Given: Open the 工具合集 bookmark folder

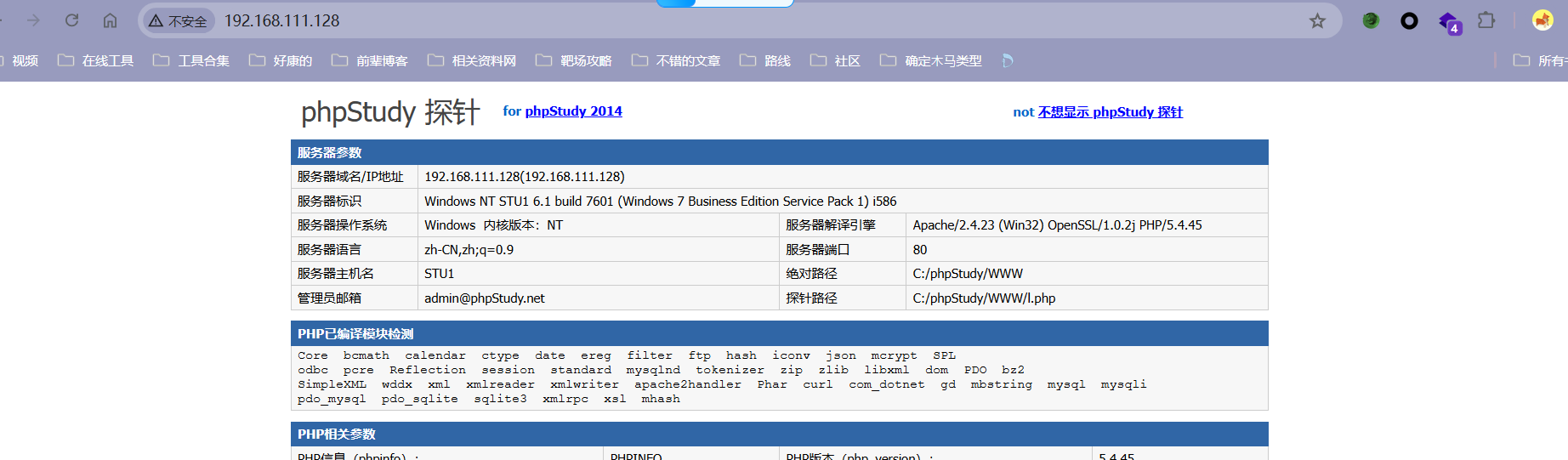Looking at the screenshot, I should [x=191, y=60].
